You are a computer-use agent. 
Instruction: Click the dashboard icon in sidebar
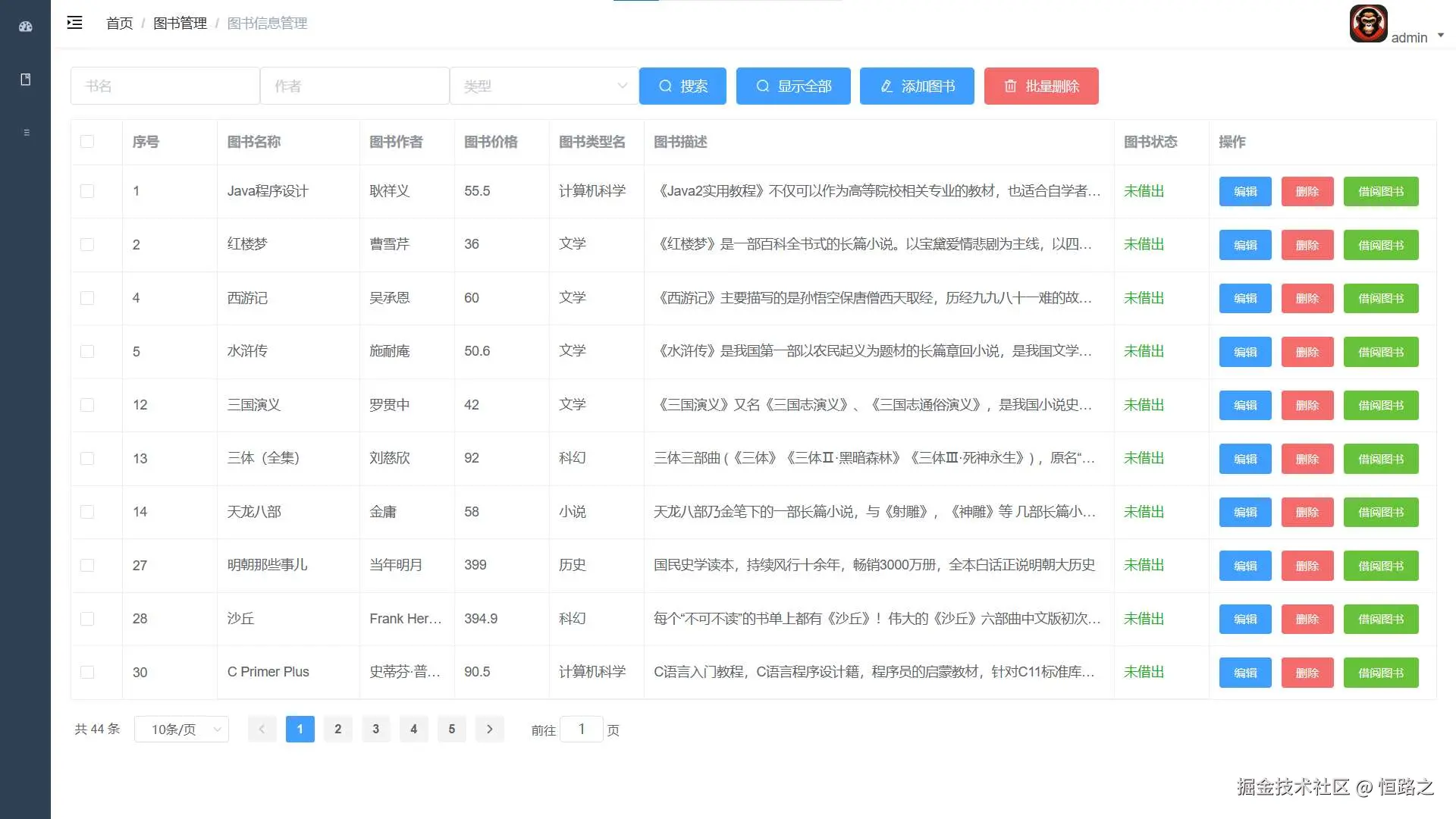(26, 27)
